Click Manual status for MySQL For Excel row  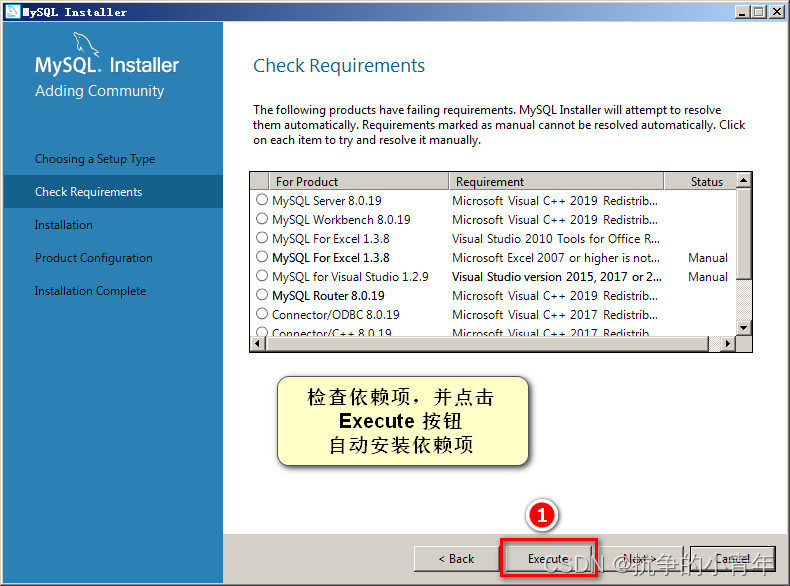click(x=708, y=258)
